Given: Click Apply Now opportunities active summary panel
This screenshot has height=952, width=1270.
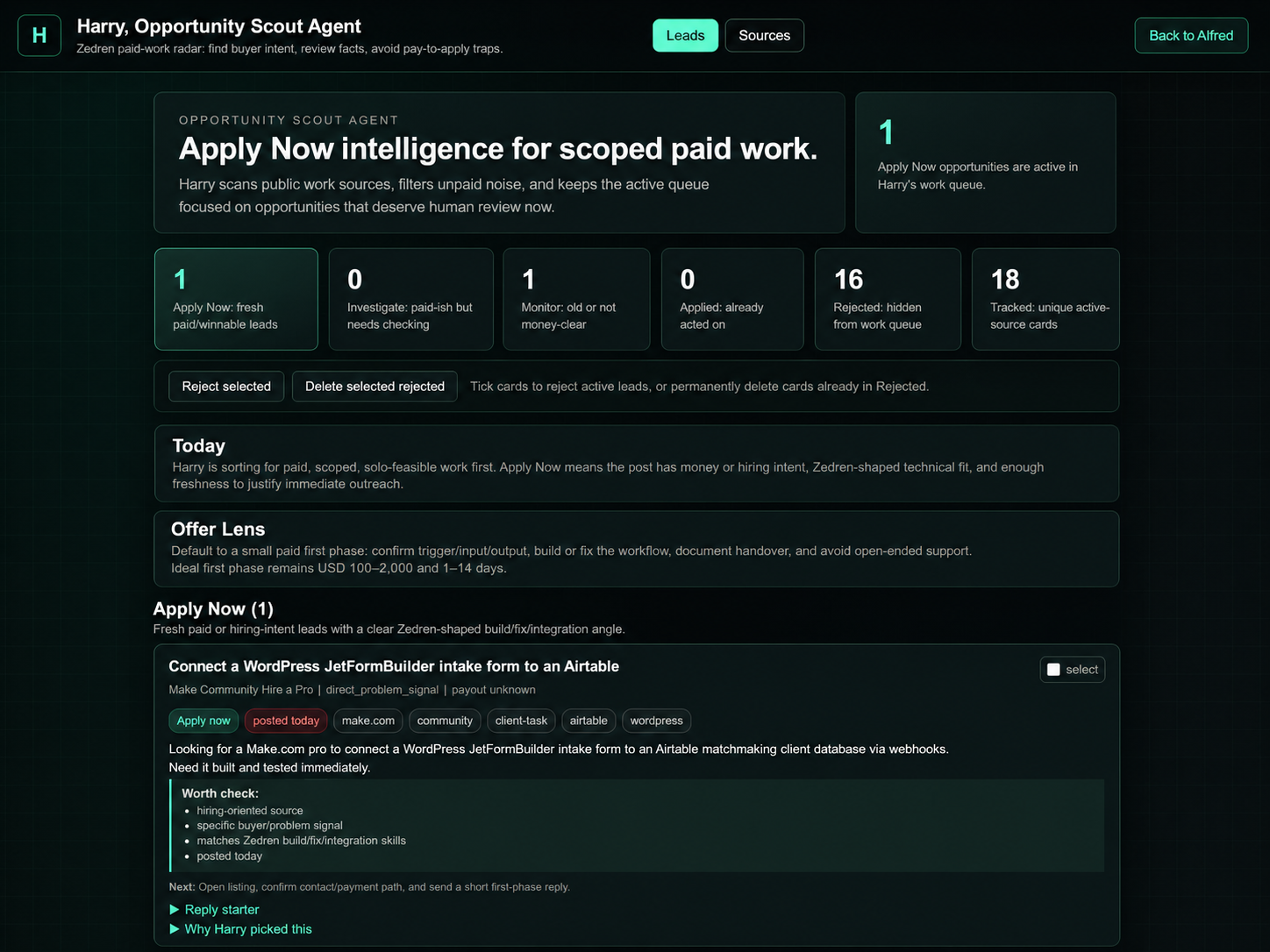Looking at the screenshot, I should click(986, 162).
